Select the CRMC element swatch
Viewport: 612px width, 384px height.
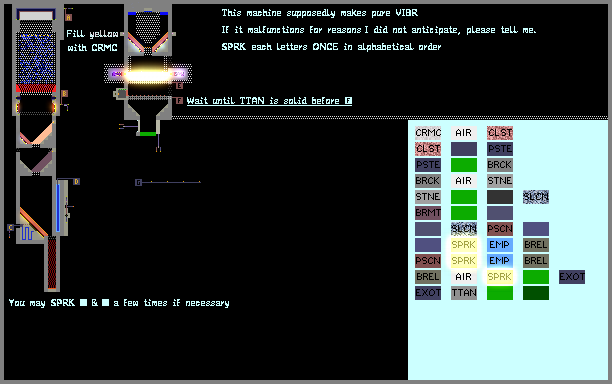tap(428, 133)
